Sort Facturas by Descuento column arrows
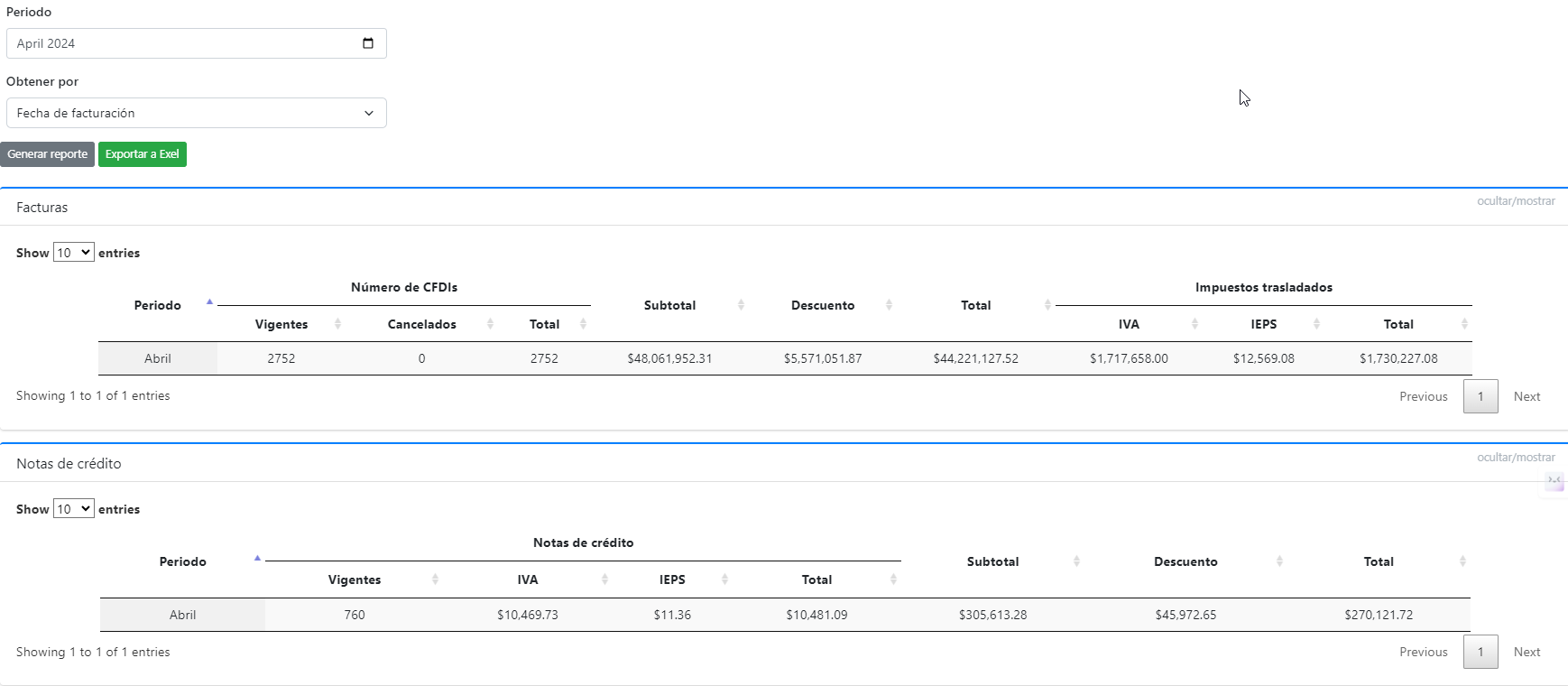This screenshot has height=686, width=1568. coord(889,305)
